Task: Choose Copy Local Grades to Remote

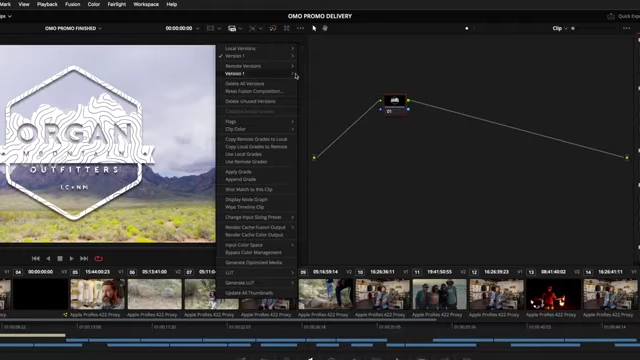Action: point(257,147)
